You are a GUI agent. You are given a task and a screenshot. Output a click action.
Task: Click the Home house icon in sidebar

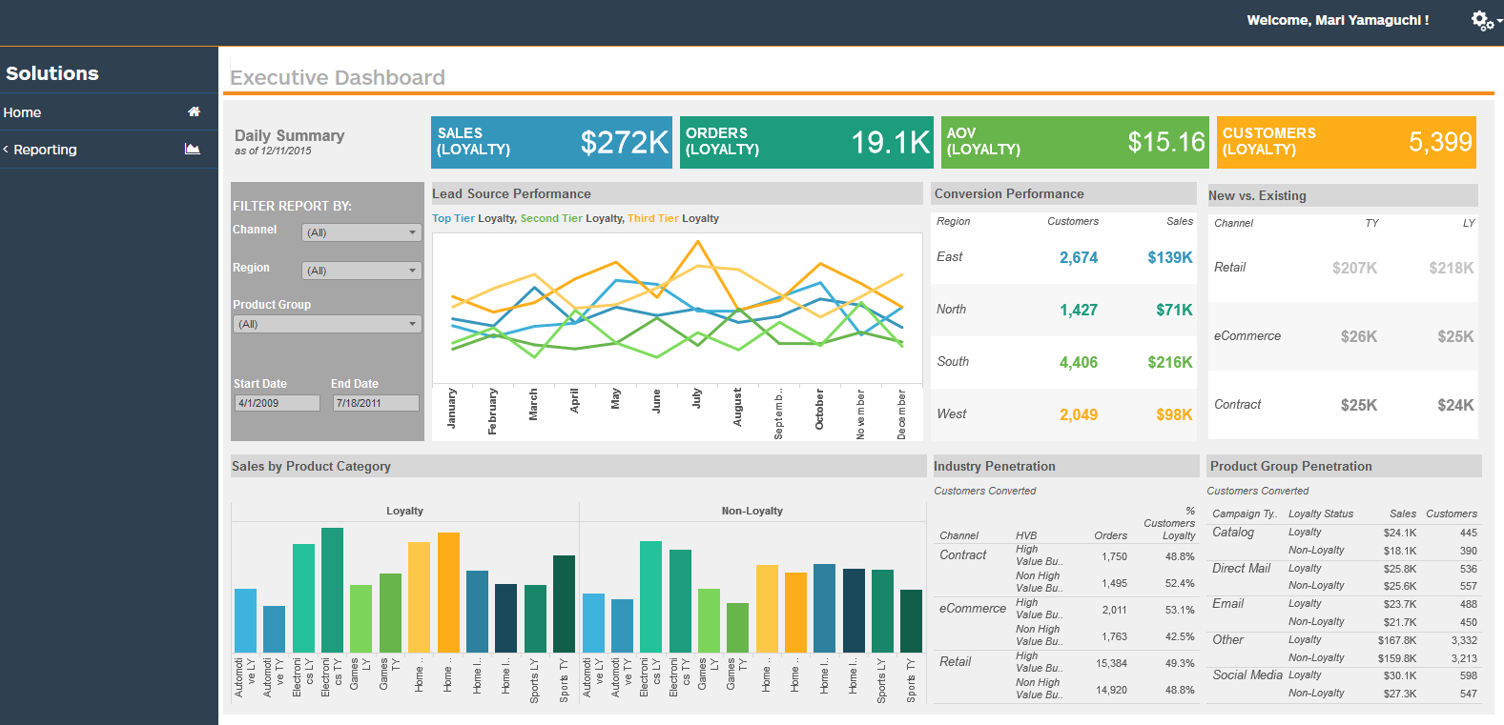pyautogui.click(x=194, y=112)
